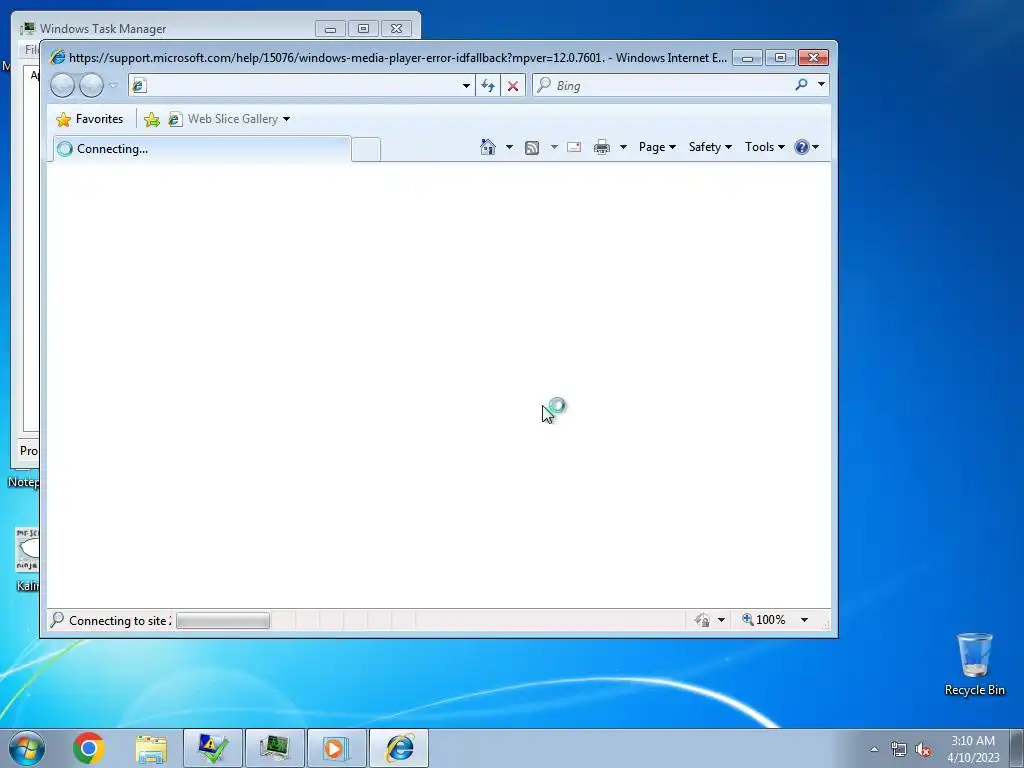Image resolution: width=1024 pixels, height=768 pixels.
Task: Switch to Windows Media Player taskbar button
Action: 336,748
